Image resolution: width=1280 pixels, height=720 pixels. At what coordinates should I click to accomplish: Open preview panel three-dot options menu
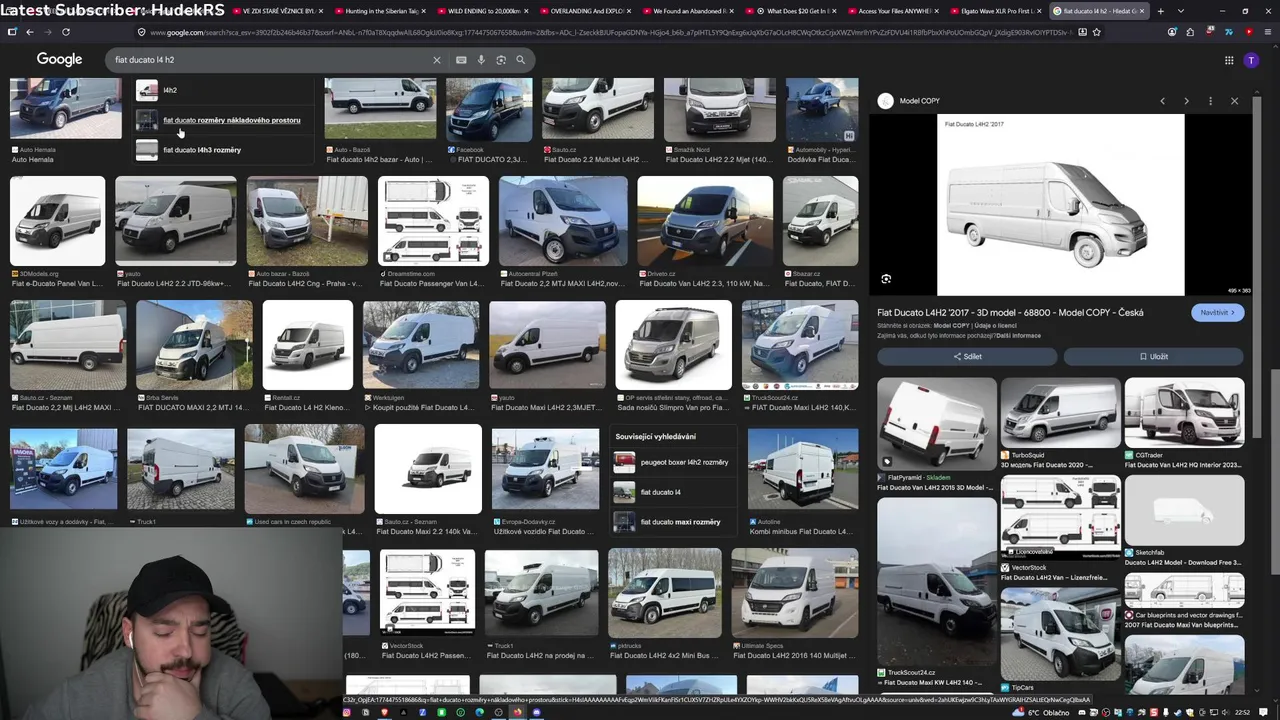click(x=1210, y=101)
